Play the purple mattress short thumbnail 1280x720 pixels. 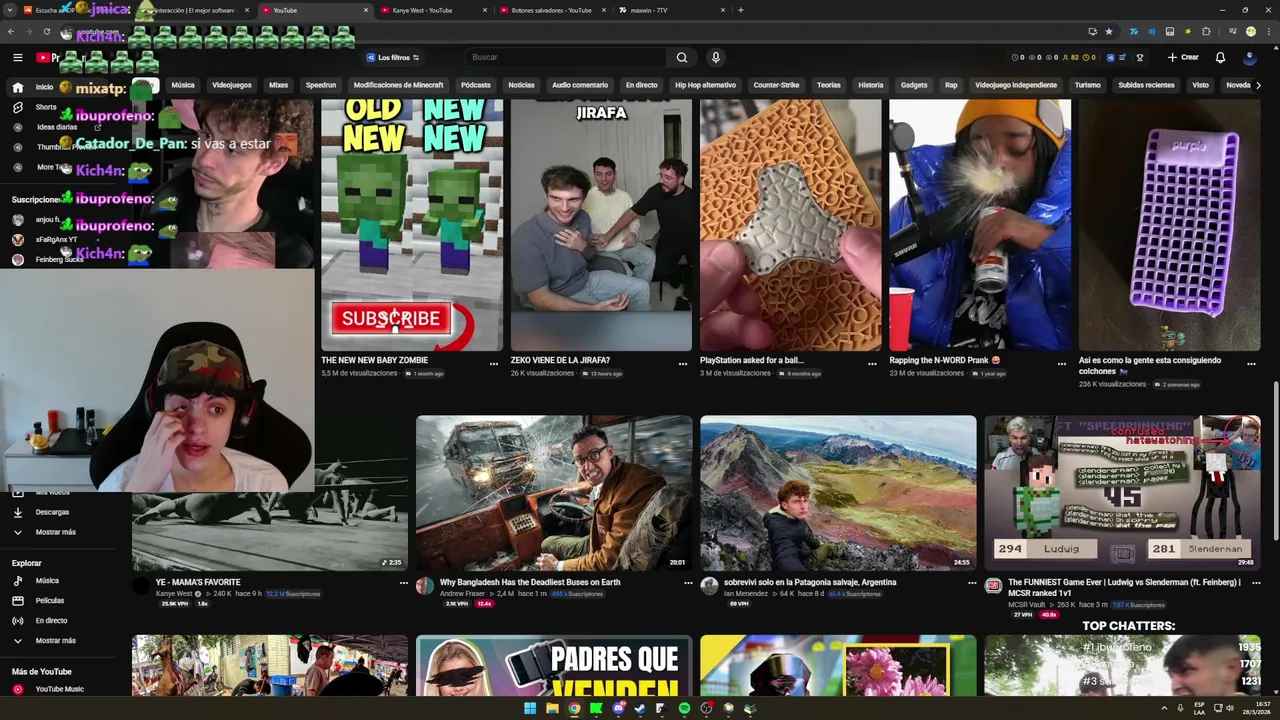[1169, 225]
